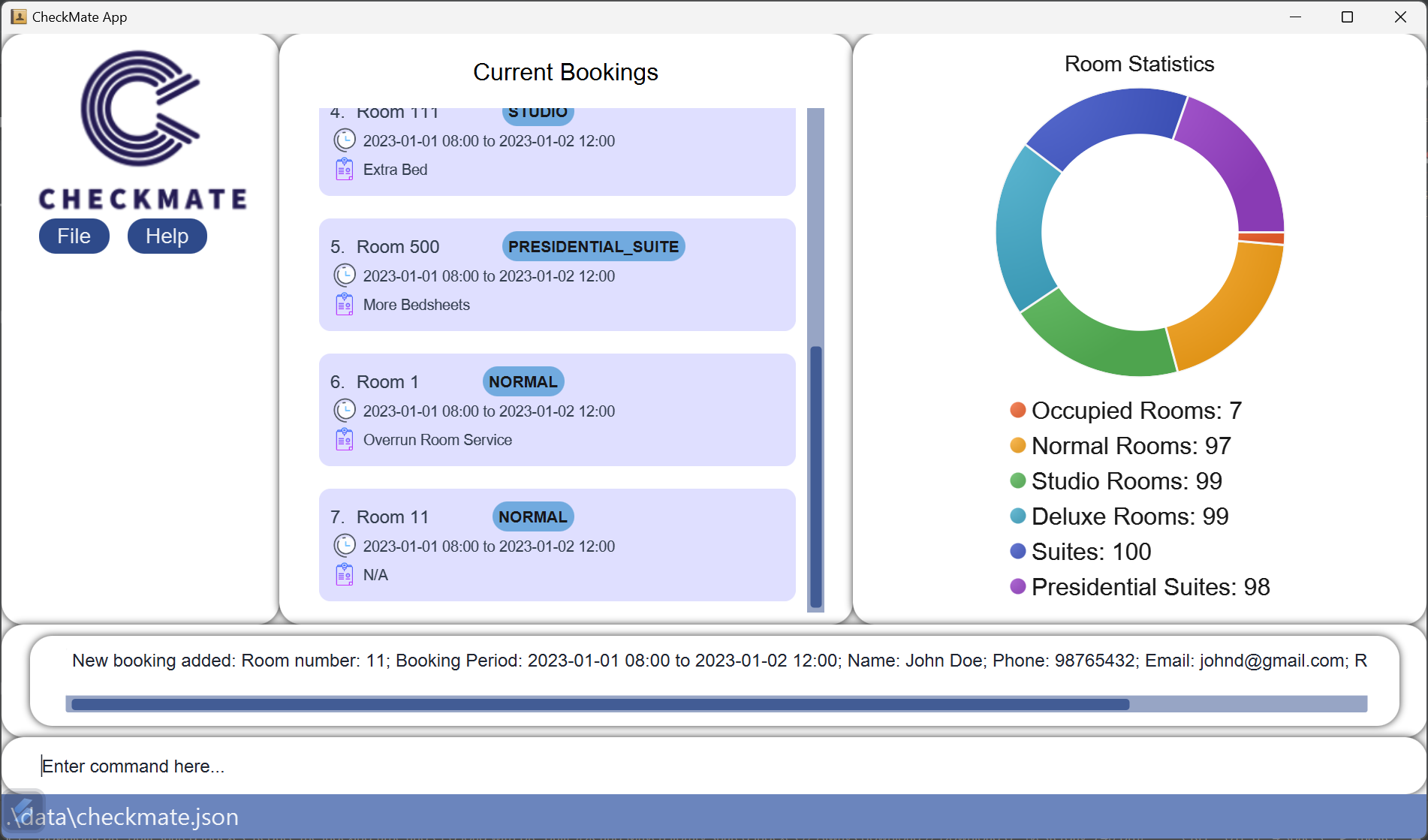1428x840 pixels.
Task: Click the result box horizontal scrollbar thumb
Action: tap(600, 704)
